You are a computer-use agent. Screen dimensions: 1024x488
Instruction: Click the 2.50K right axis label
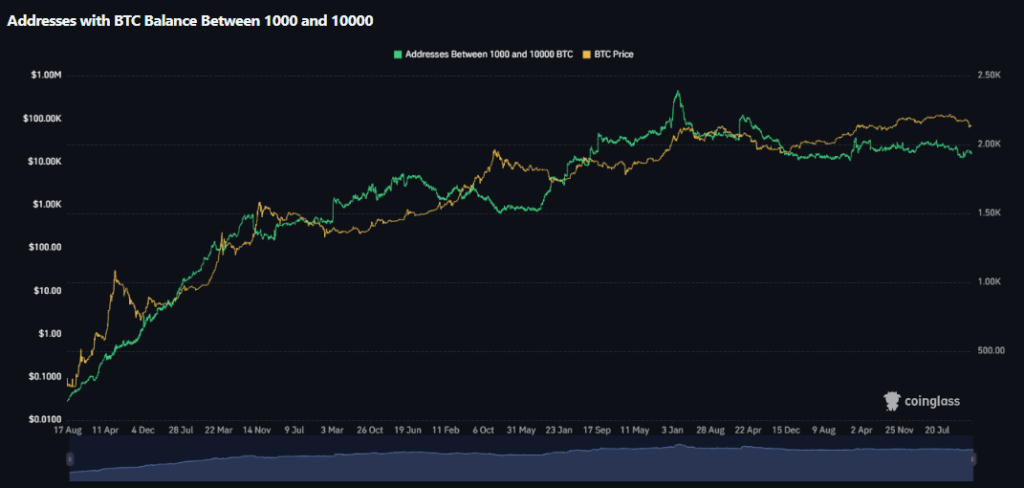coord(990,75)
